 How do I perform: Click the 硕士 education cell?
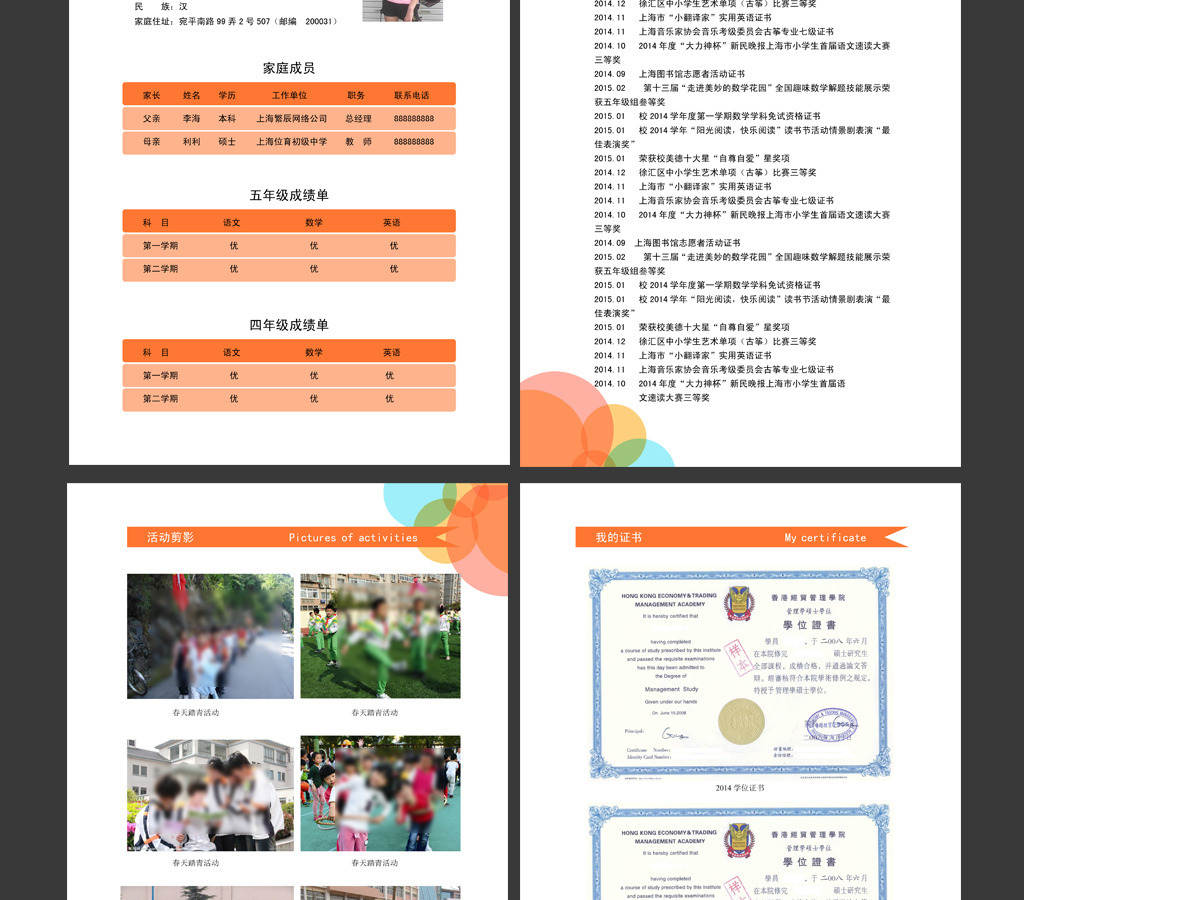click(227, 142)
